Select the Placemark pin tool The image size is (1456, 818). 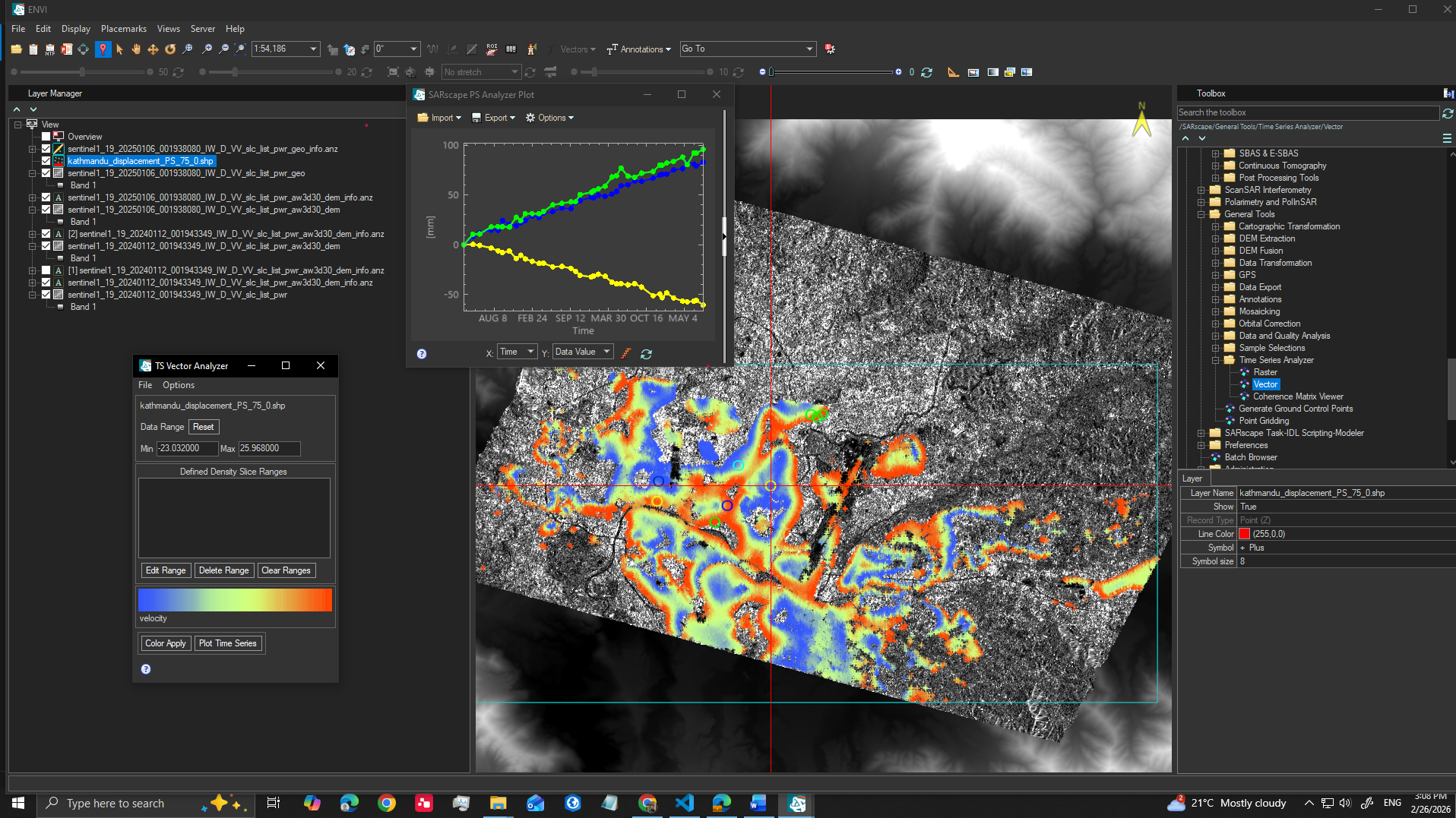(x=103, y=49)
